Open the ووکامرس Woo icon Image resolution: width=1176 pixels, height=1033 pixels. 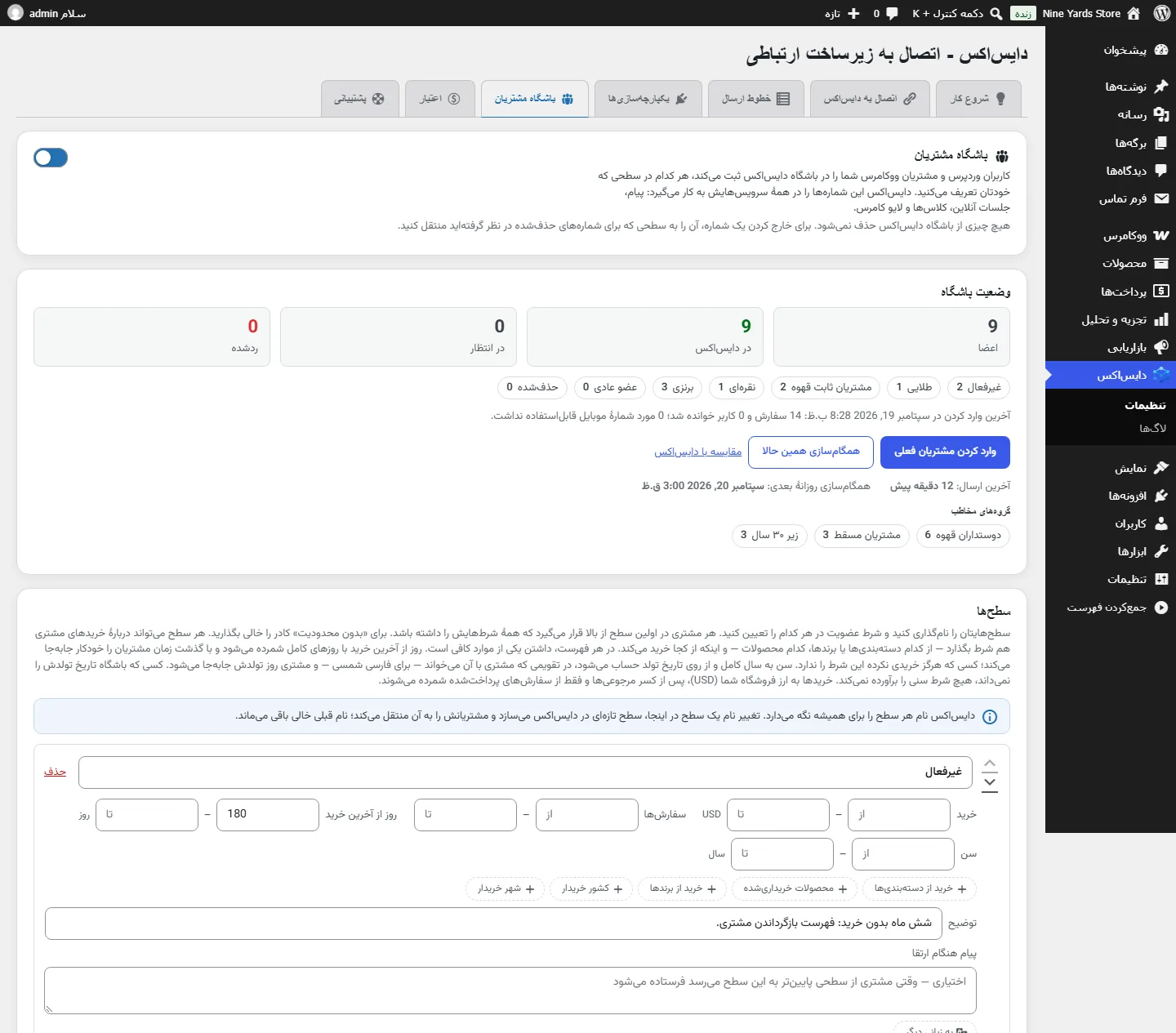(1161, 235)
